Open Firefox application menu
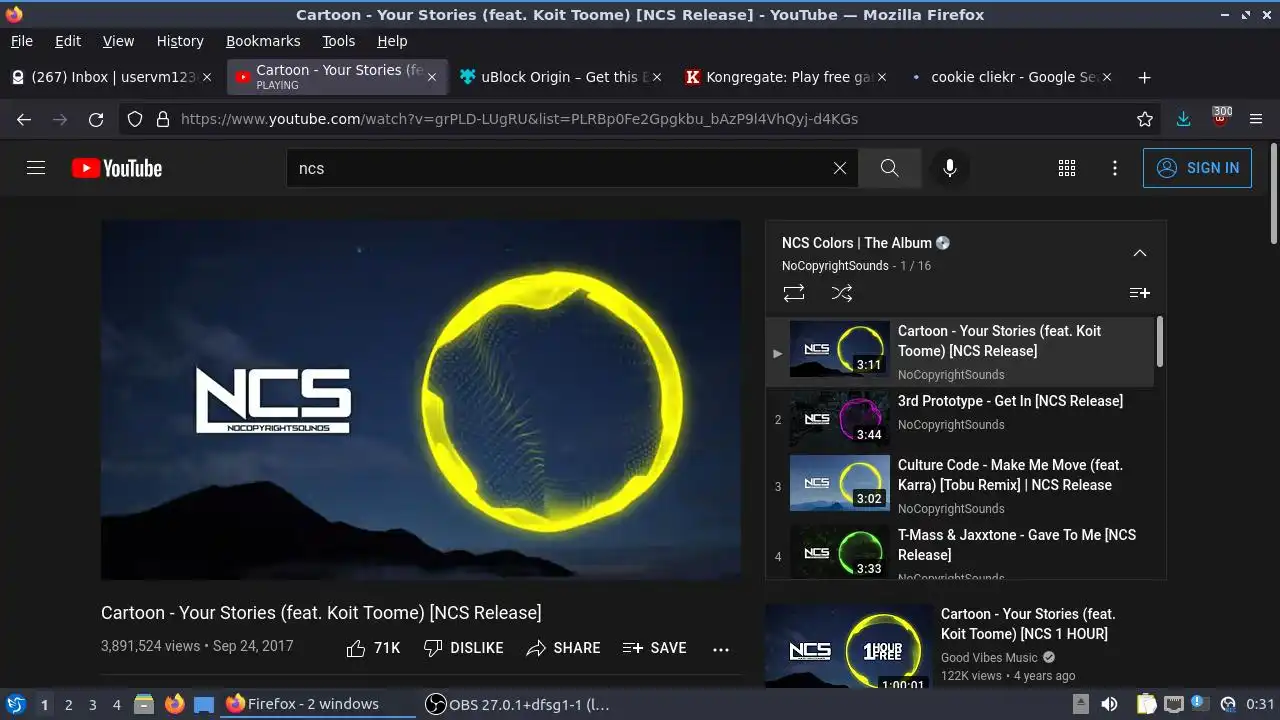Image resolution: width=1280 pixels, height=720 pixels. 1257,119
